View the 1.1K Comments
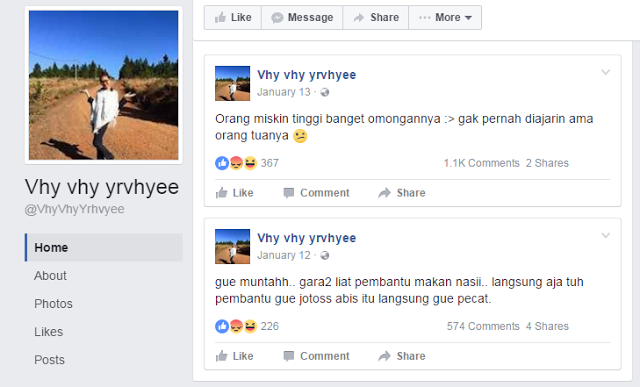640x387 pixels. [x=482, y=163]
